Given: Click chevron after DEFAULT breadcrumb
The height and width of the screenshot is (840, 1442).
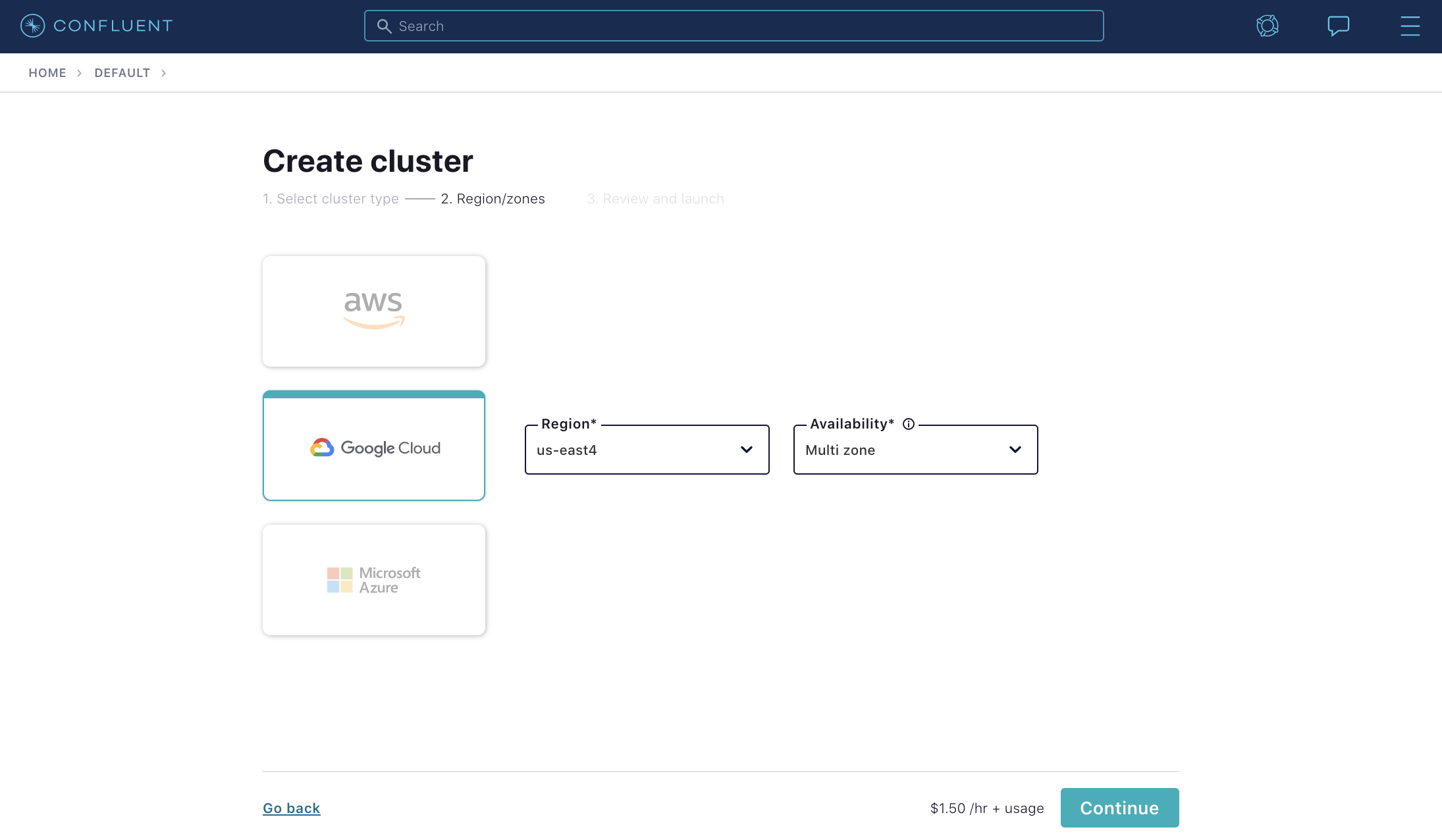Looking at the screenshot, I should tap(163, 73).
